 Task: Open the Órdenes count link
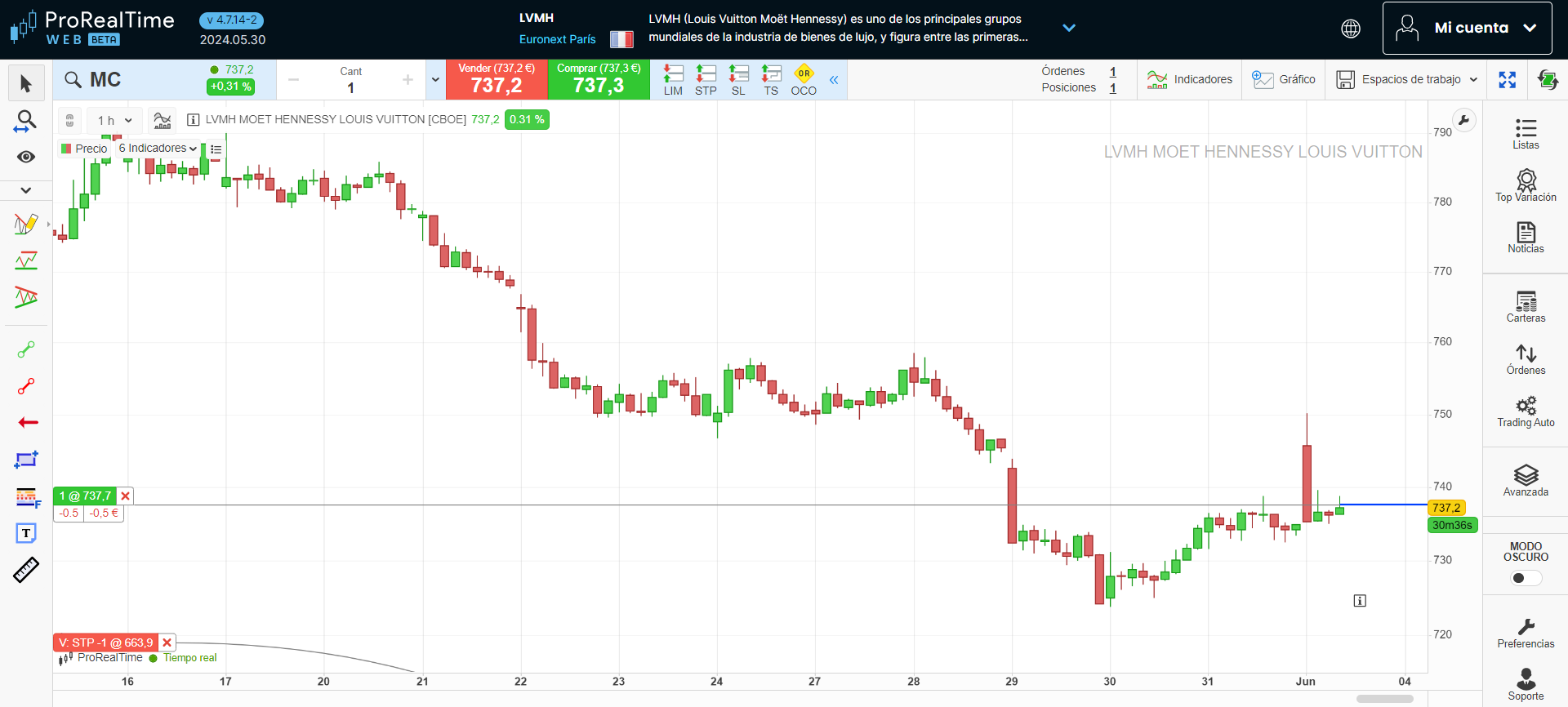[x=1112, y=71]
